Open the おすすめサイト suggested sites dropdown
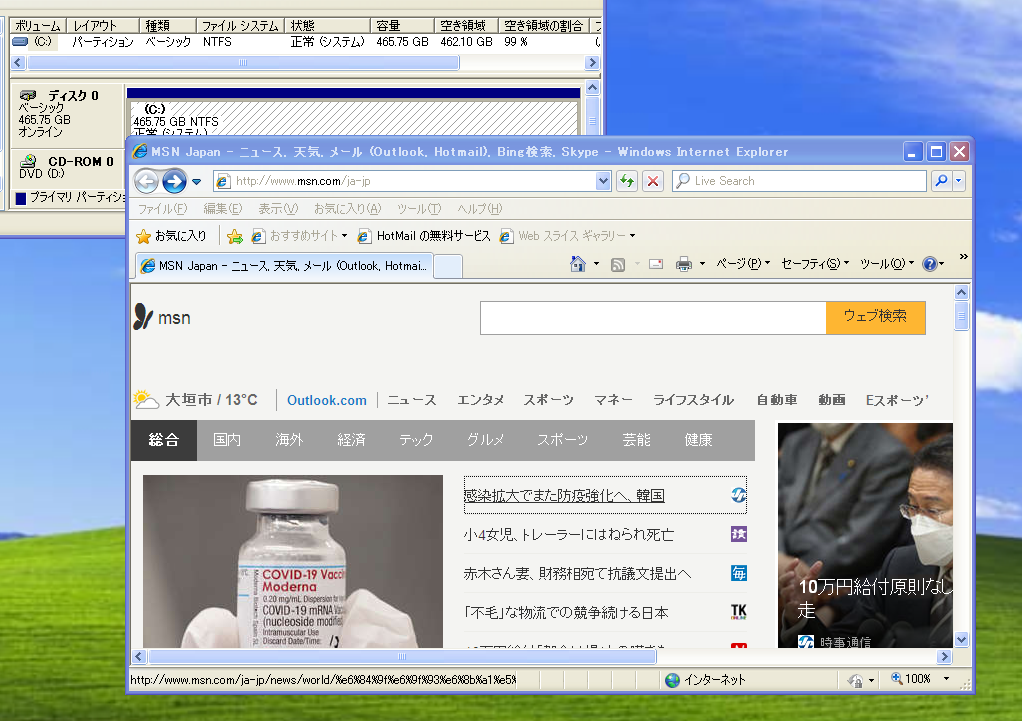The image size is (1022, 721). point(299,236)
